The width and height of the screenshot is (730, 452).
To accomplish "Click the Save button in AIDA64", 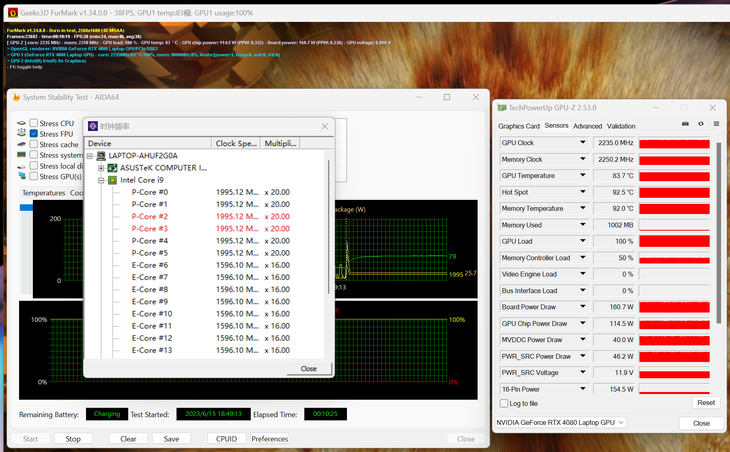I will 171,439.
